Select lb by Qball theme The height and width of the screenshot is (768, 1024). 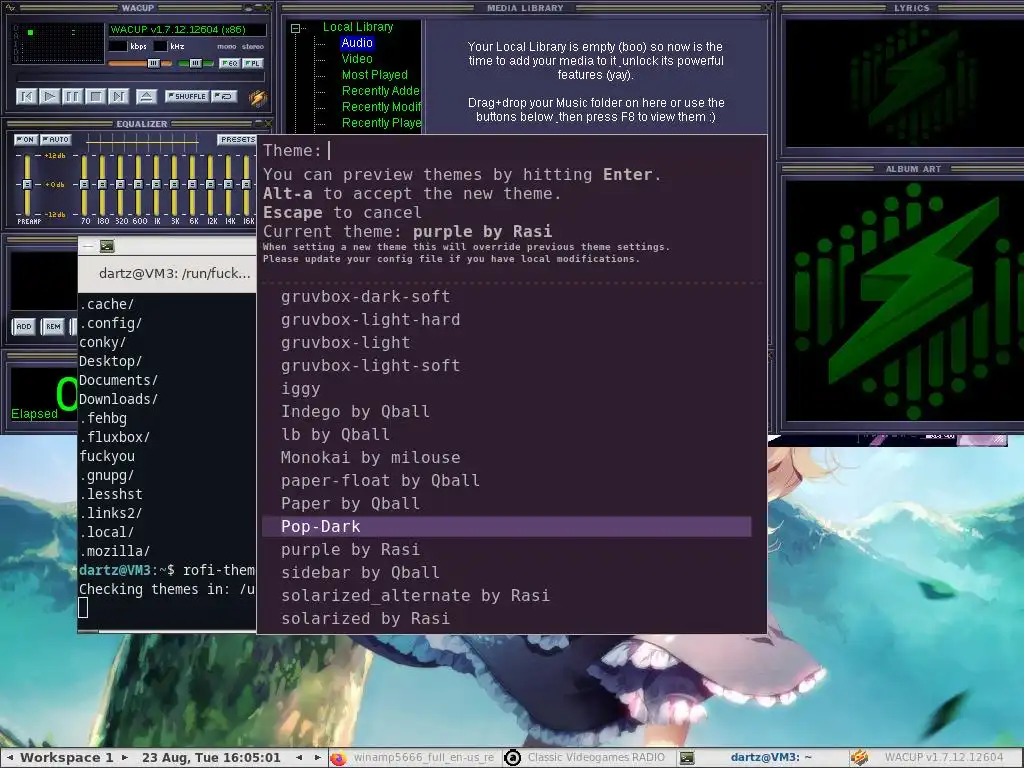pyautogui.click(x=507, y=434)
